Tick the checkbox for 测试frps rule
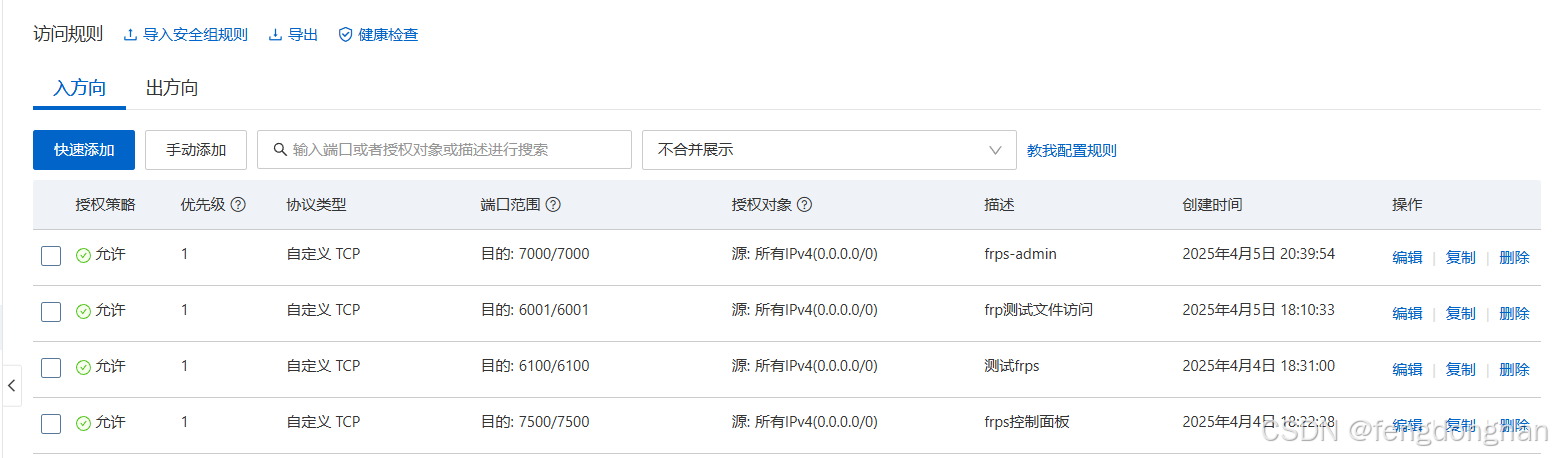Viewport: 1553px width, 458px height. (51, 368)
